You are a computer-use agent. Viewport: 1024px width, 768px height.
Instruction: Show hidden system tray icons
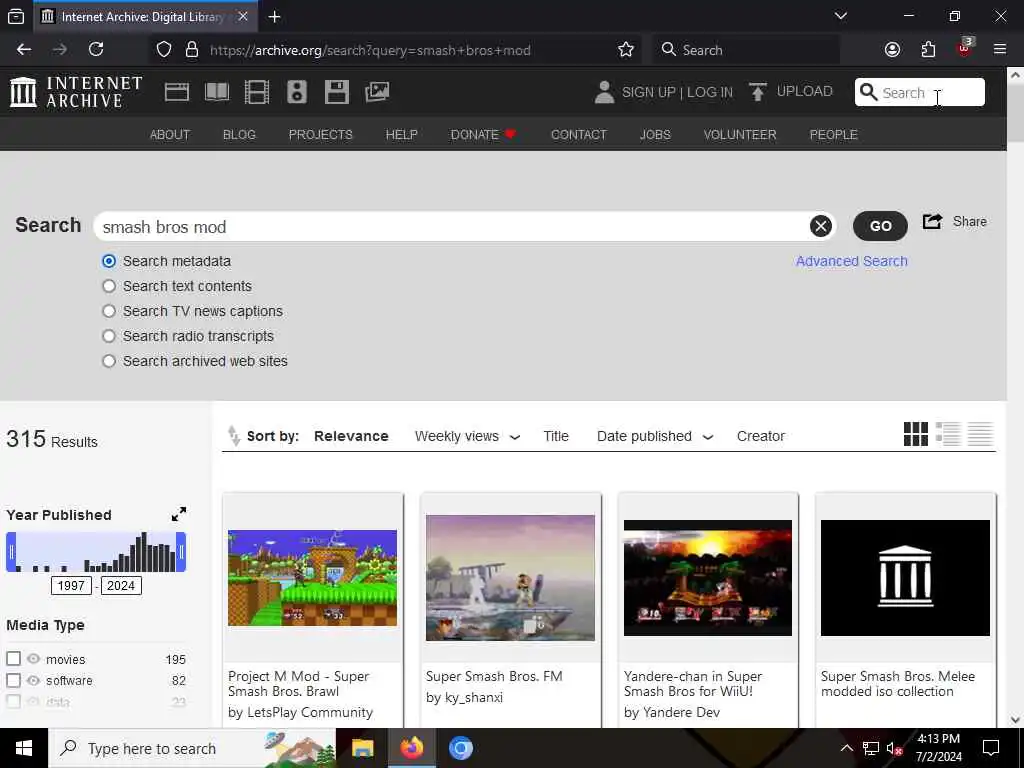[x=846, y=748]
